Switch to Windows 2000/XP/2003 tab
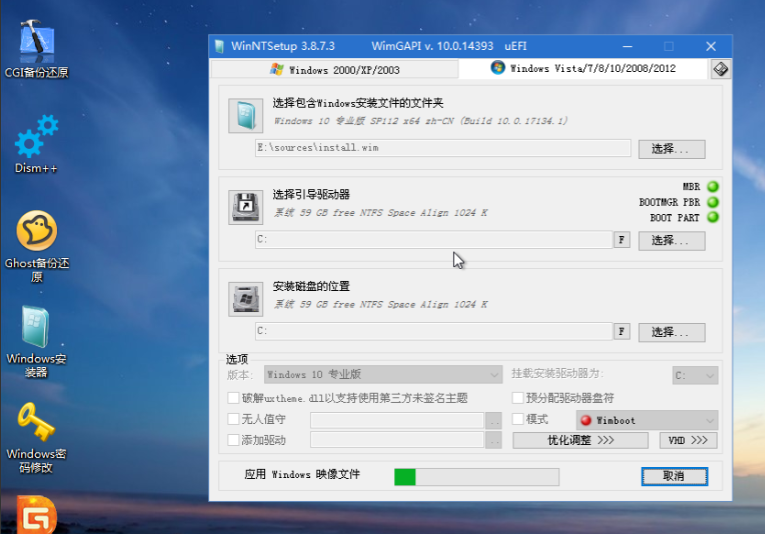 point(335,70)
